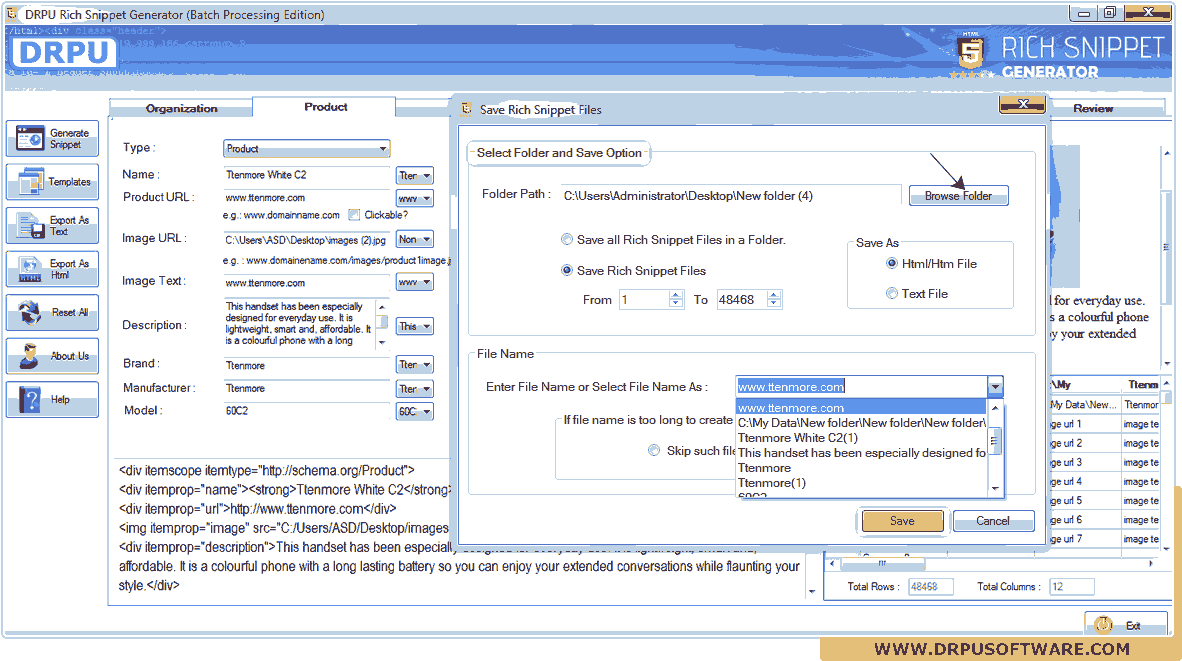
Task: Select Save Rich Snippet Files range option
Action: tap(566, 271)
